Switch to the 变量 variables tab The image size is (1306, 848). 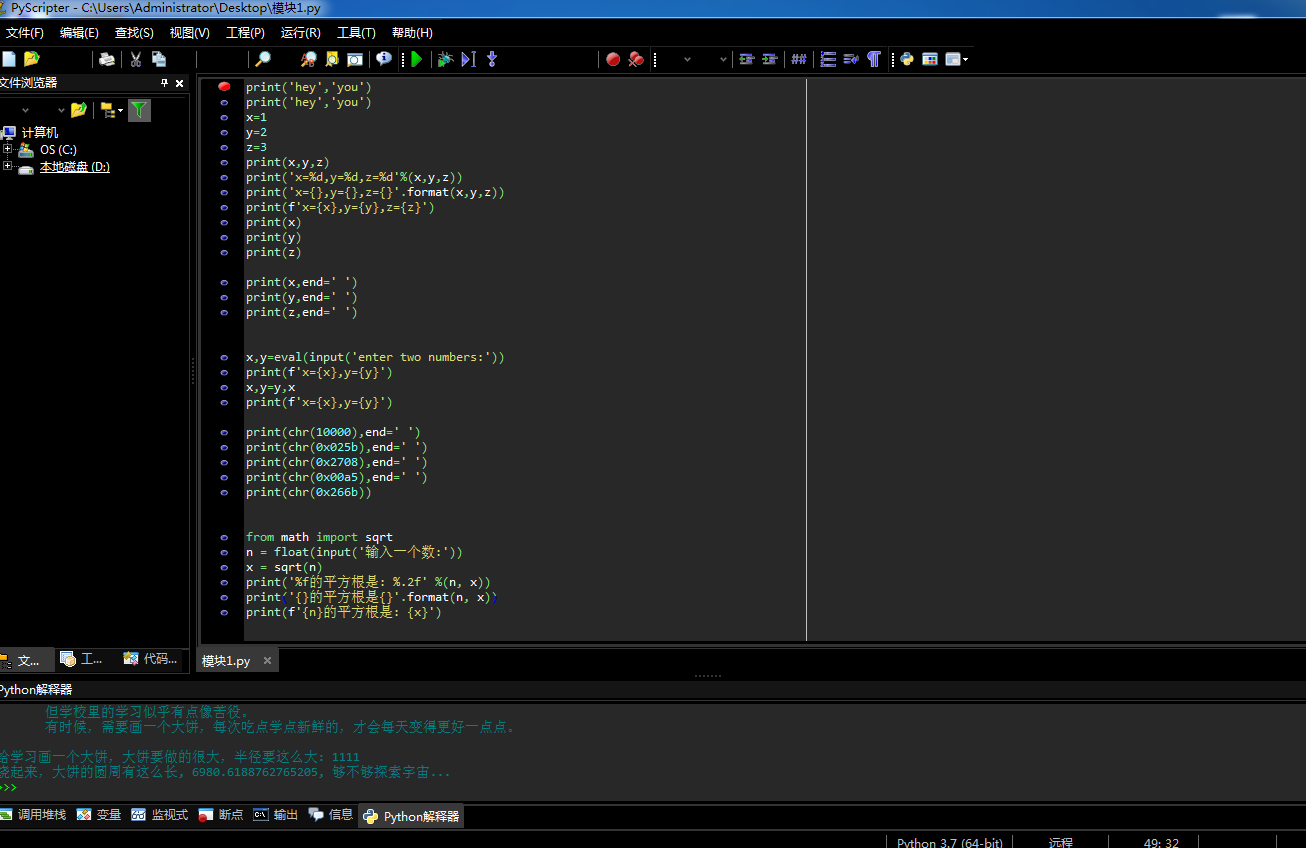pyautogui.click(x=99, y=815)
